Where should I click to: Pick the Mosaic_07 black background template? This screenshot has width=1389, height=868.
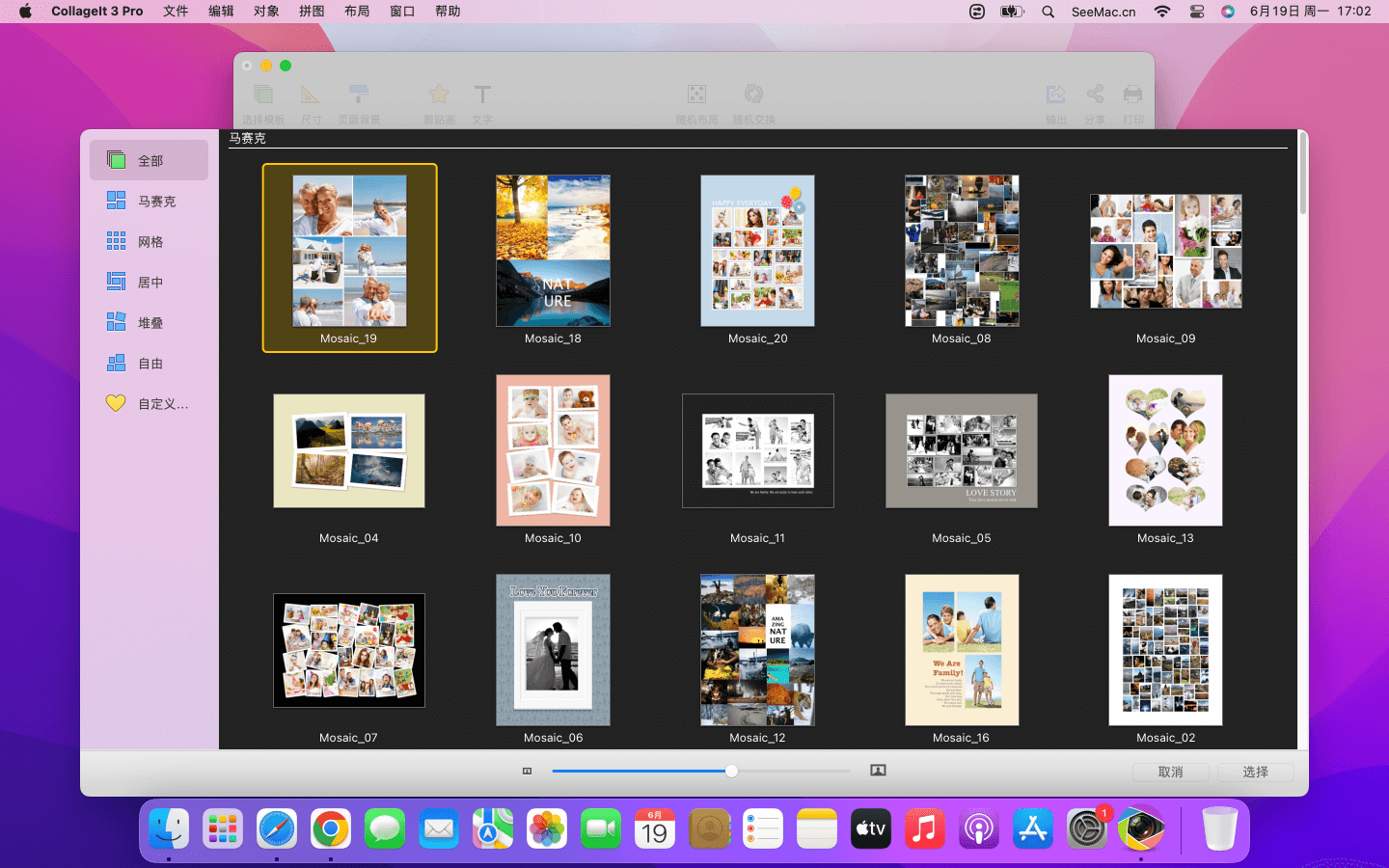tap(349, 650)
